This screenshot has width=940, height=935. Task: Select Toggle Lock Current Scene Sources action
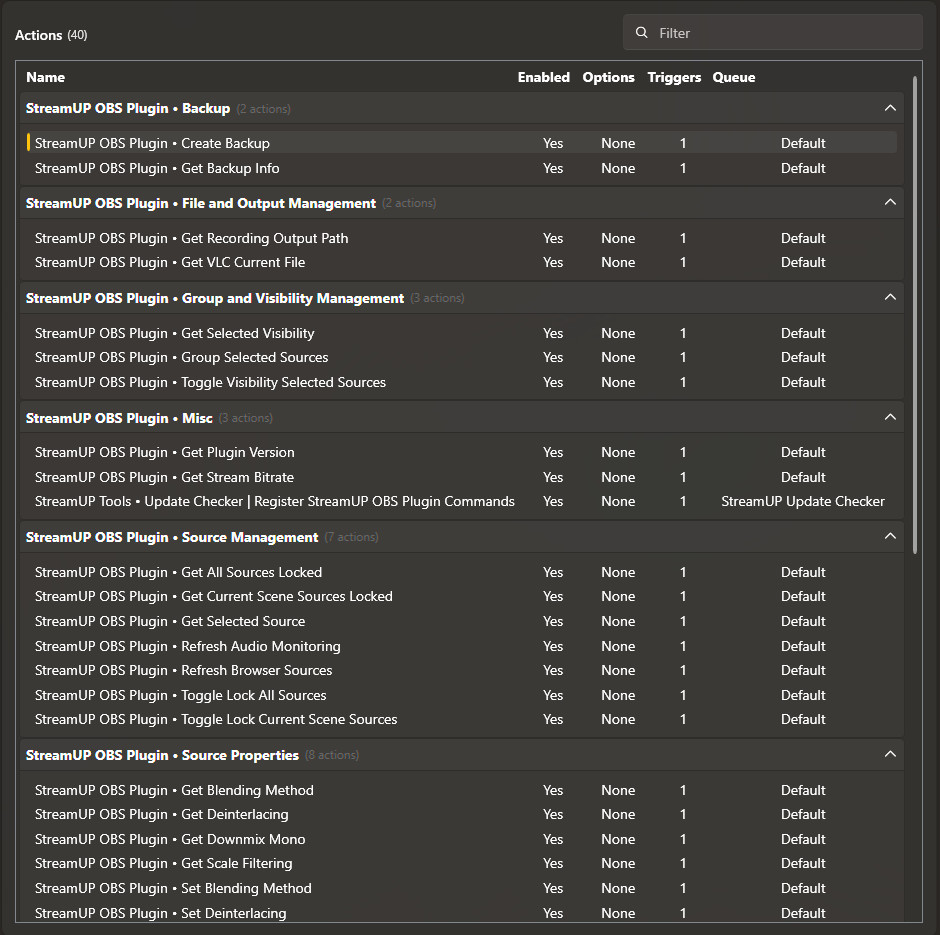coord(462,719)
